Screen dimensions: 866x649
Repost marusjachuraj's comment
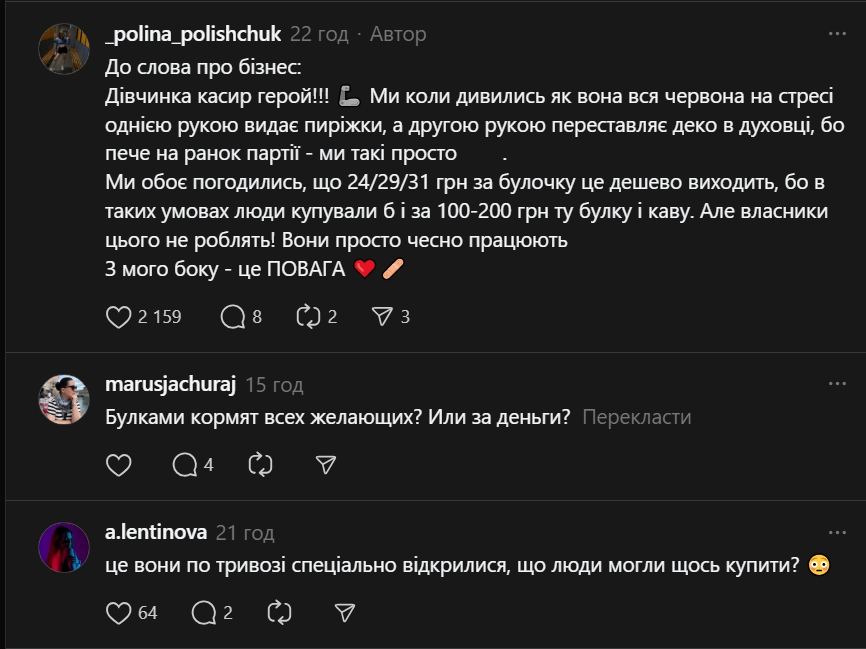click(260, 465)
